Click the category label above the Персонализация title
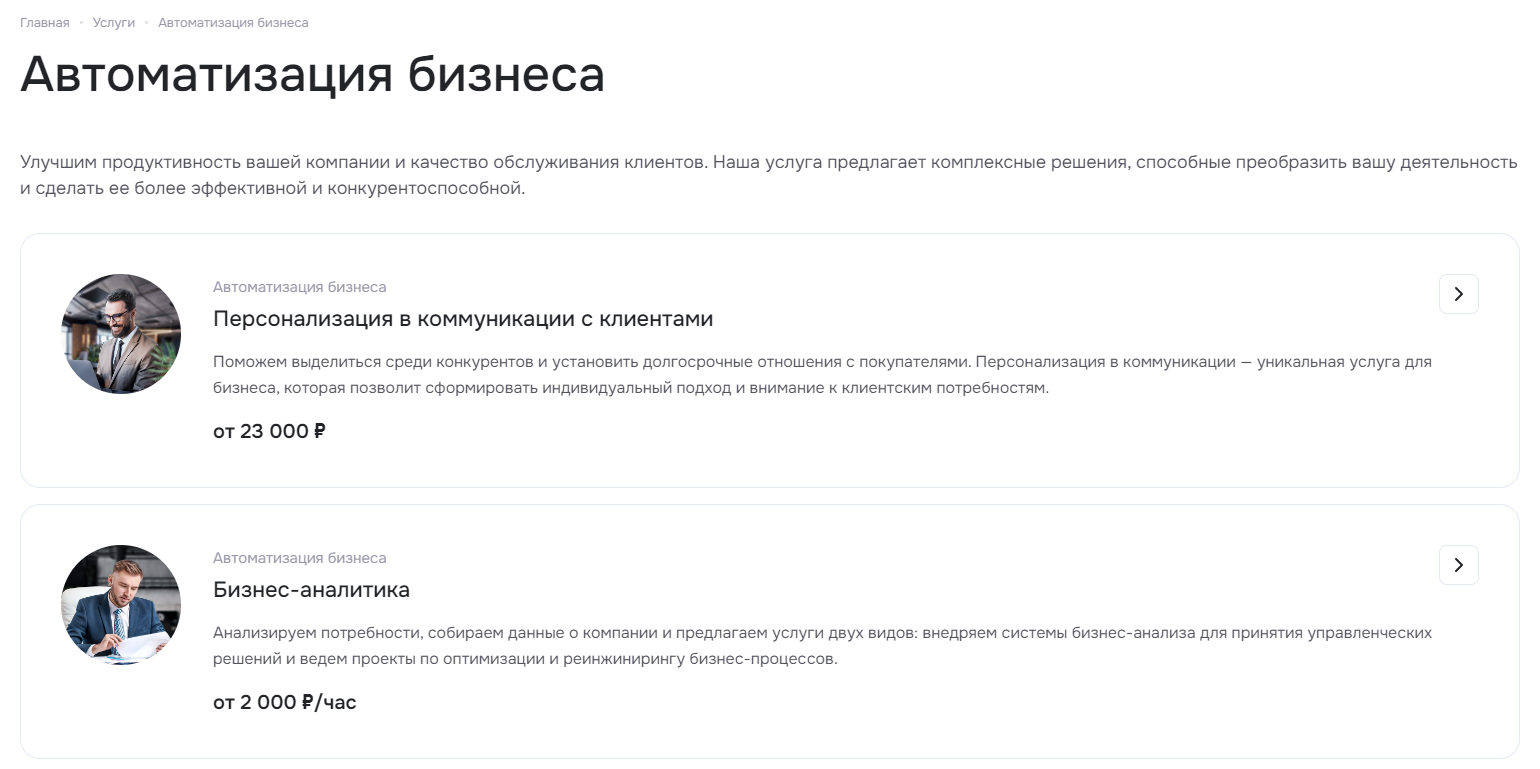1540x769 pixels. point(299,287)
